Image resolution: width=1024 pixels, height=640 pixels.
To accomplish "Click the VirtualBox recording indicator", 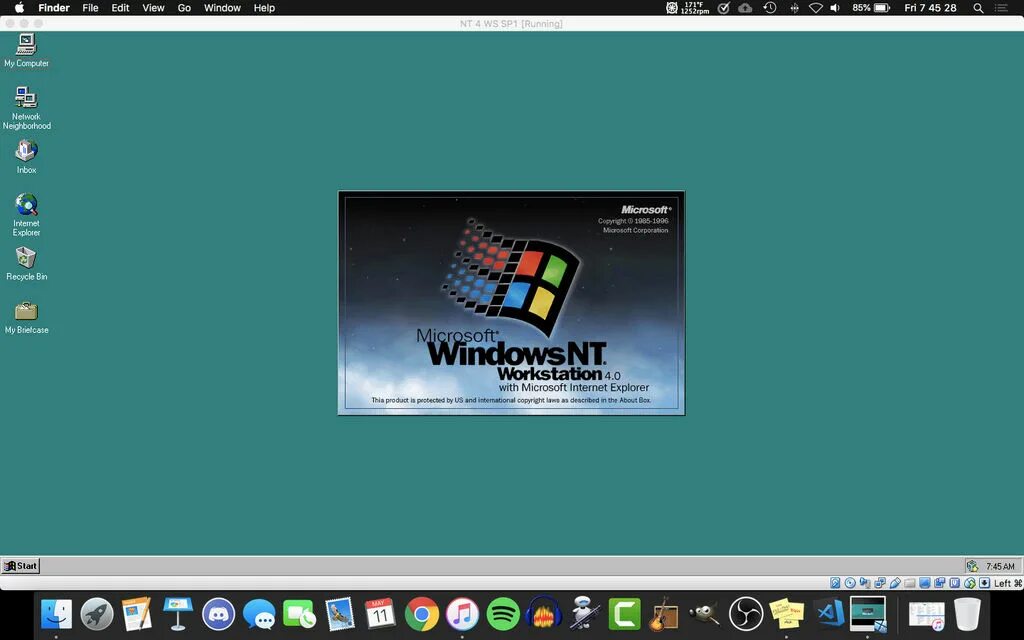I will click(x=940, y=583).
